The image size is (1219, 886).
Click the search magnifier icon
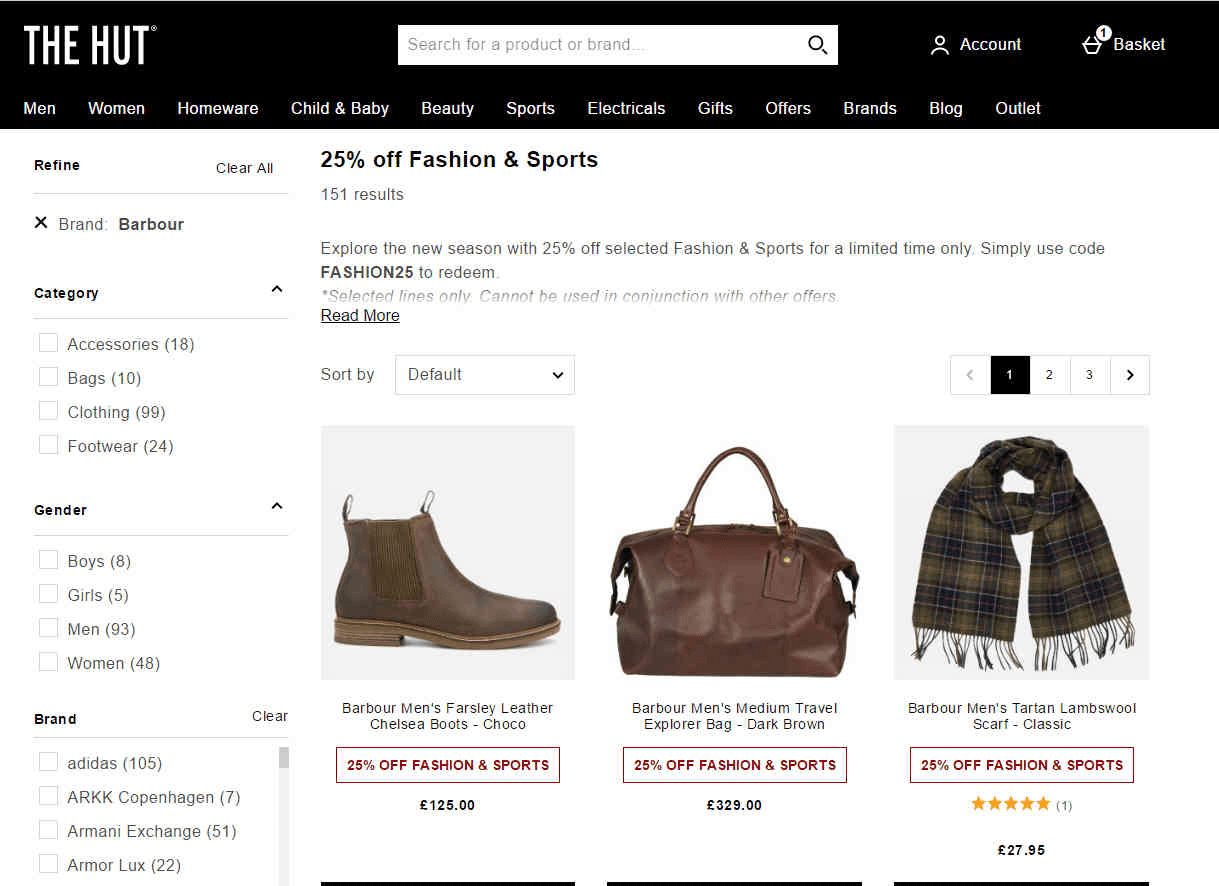(817, 45)
